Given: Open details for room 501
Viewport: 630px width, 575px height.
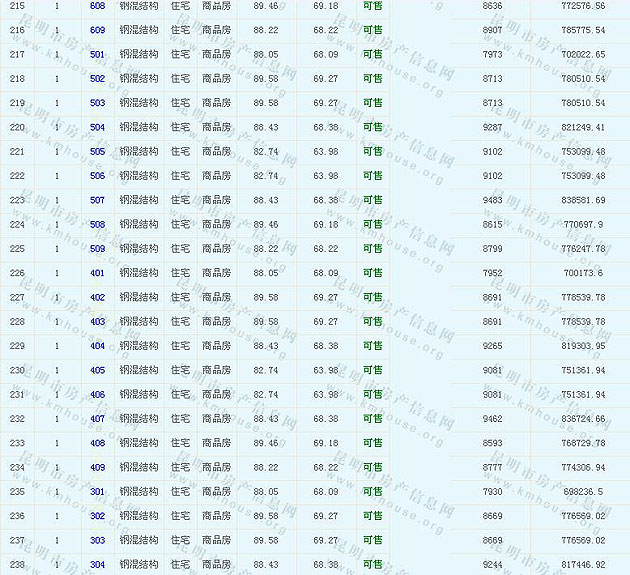Looking at the screenshot, I should 97,54.
